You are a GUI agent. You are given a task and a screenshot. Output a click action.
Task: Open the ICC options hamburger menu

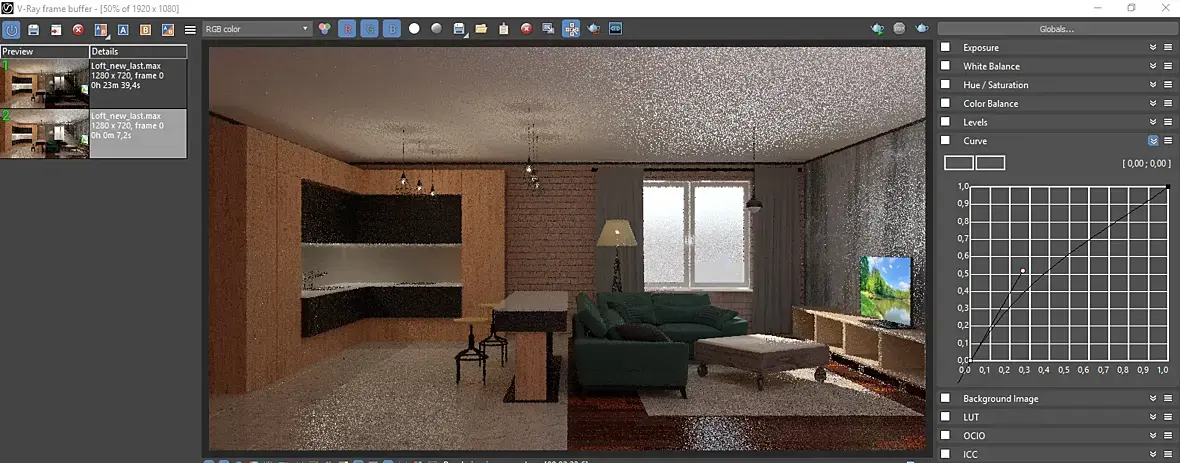click(x=1169, y=454)
